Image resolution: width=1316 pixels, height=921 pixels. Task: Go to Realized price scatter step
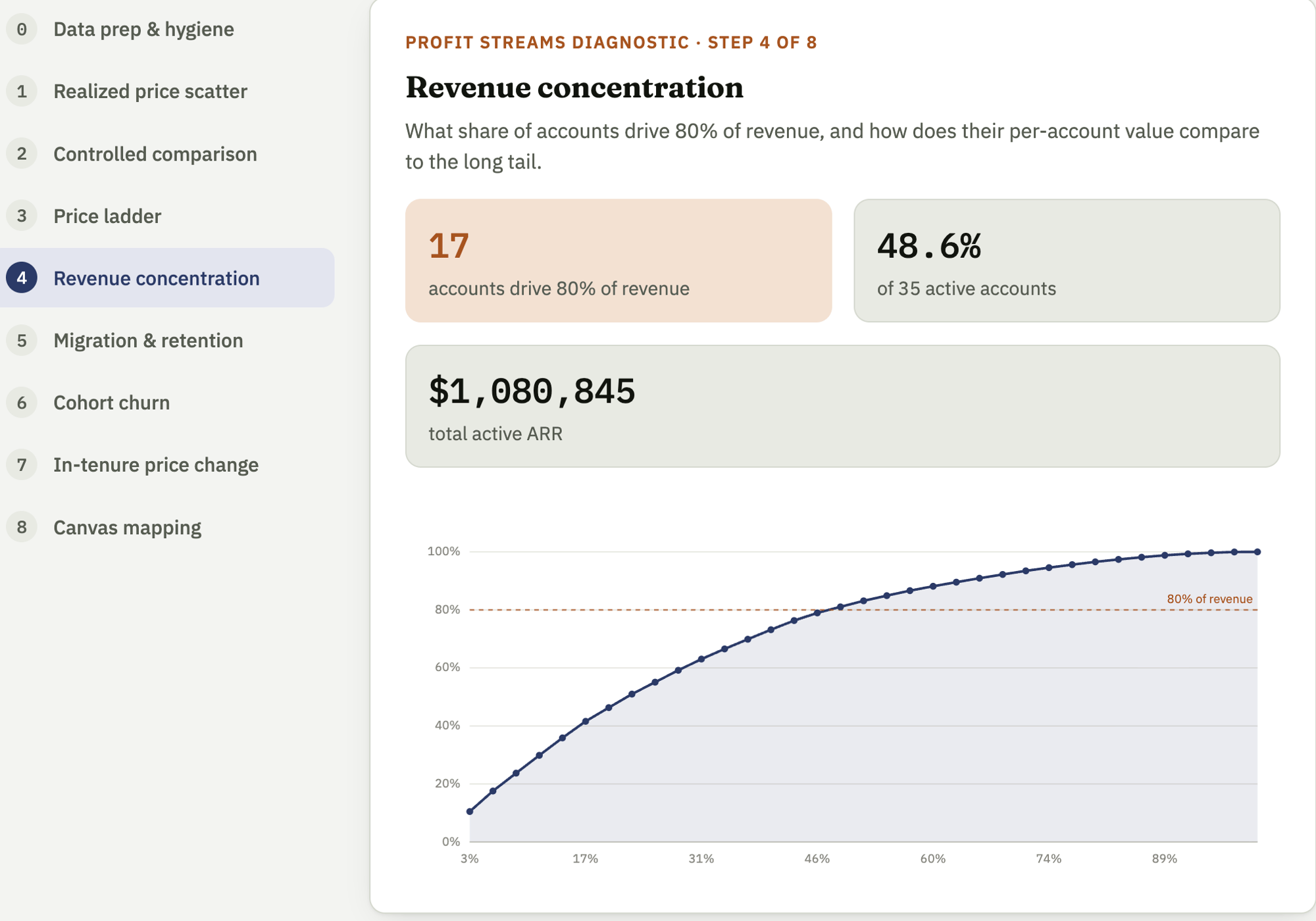coord(150,91)
